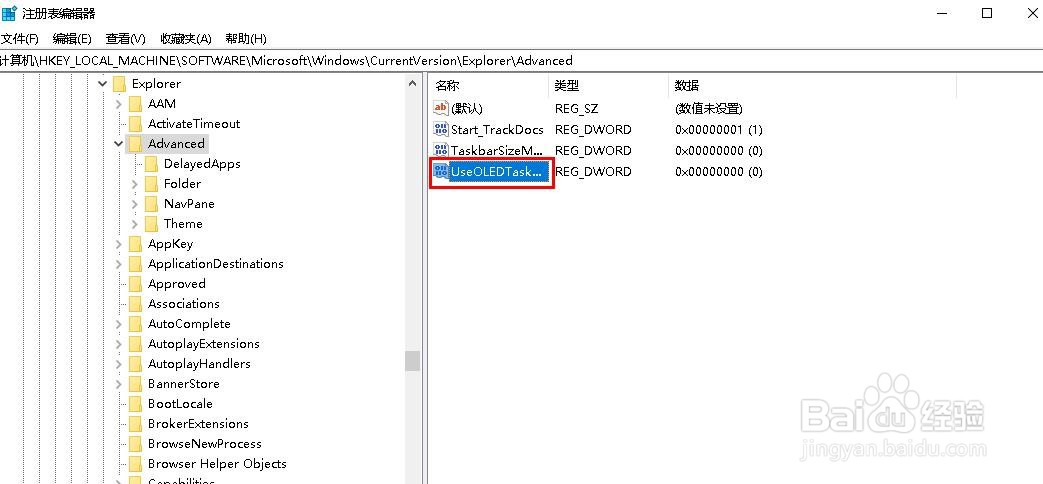Select the DelayedApps tree item label
Viewport: 1043px width, 484px height.
202,164
